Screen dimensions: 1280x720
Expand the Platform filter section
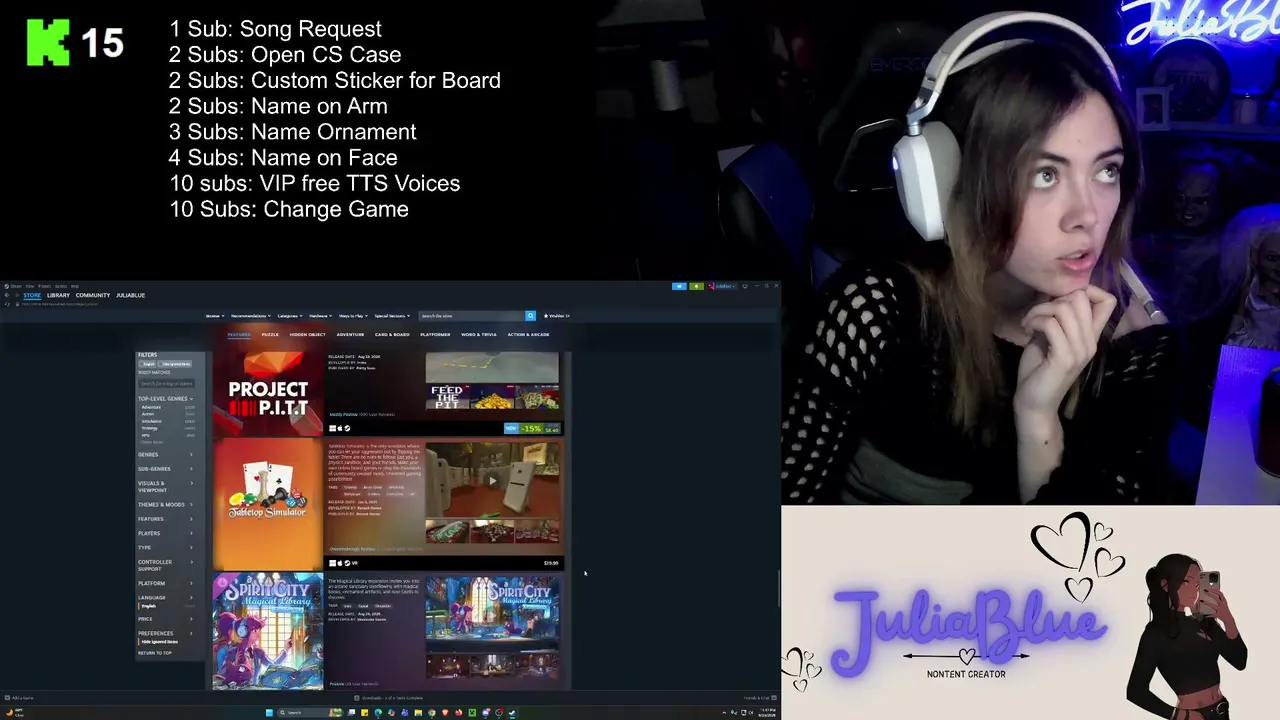coord(166,583)
